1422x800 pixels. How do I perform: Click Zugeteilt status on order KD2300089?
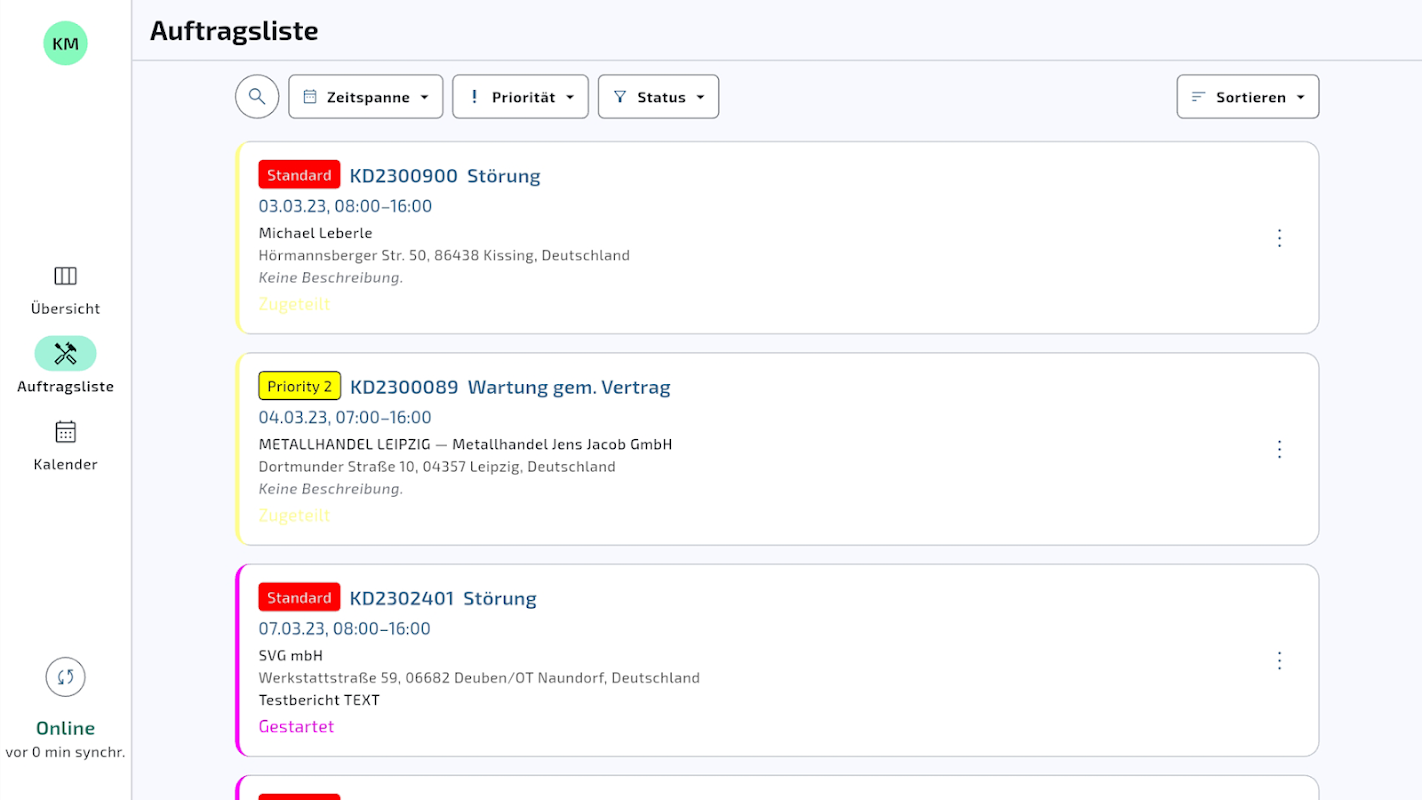[x=294, y=515]
